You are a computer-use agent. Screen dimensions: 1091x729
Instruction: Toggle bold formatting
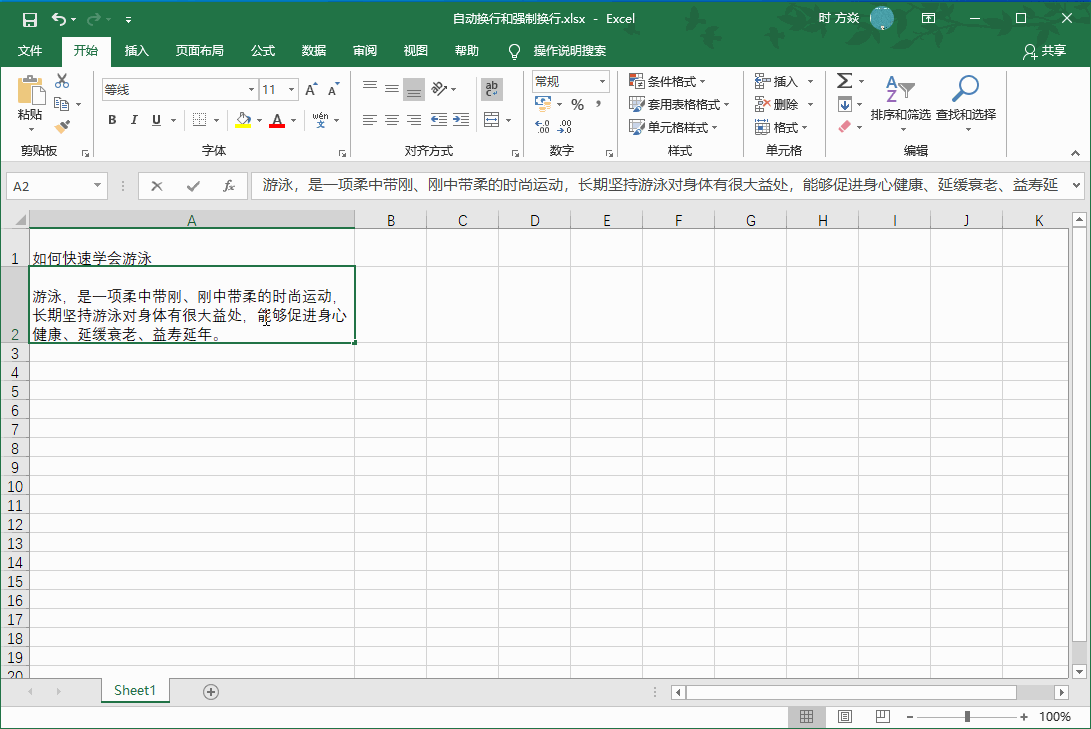111,120
